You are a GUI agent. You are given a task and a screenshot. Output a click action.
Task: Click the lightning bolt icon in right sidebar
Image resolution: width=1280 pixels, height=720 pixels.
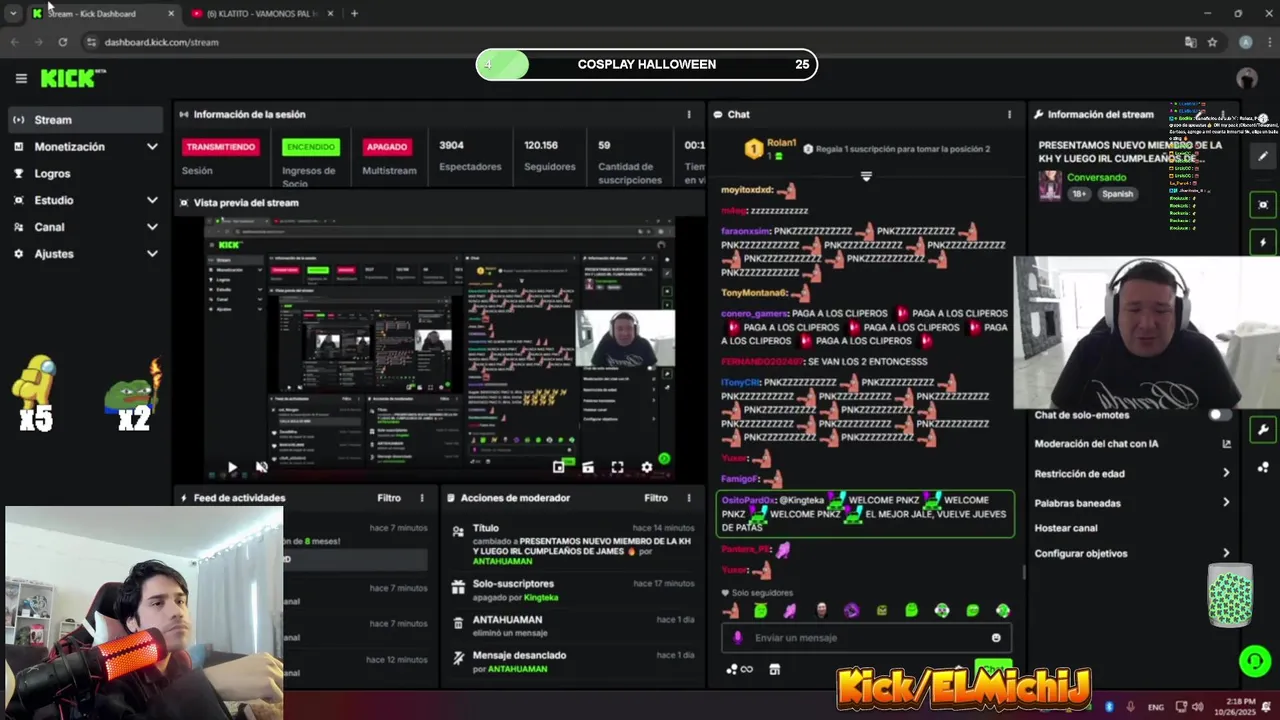point(1263,242)
